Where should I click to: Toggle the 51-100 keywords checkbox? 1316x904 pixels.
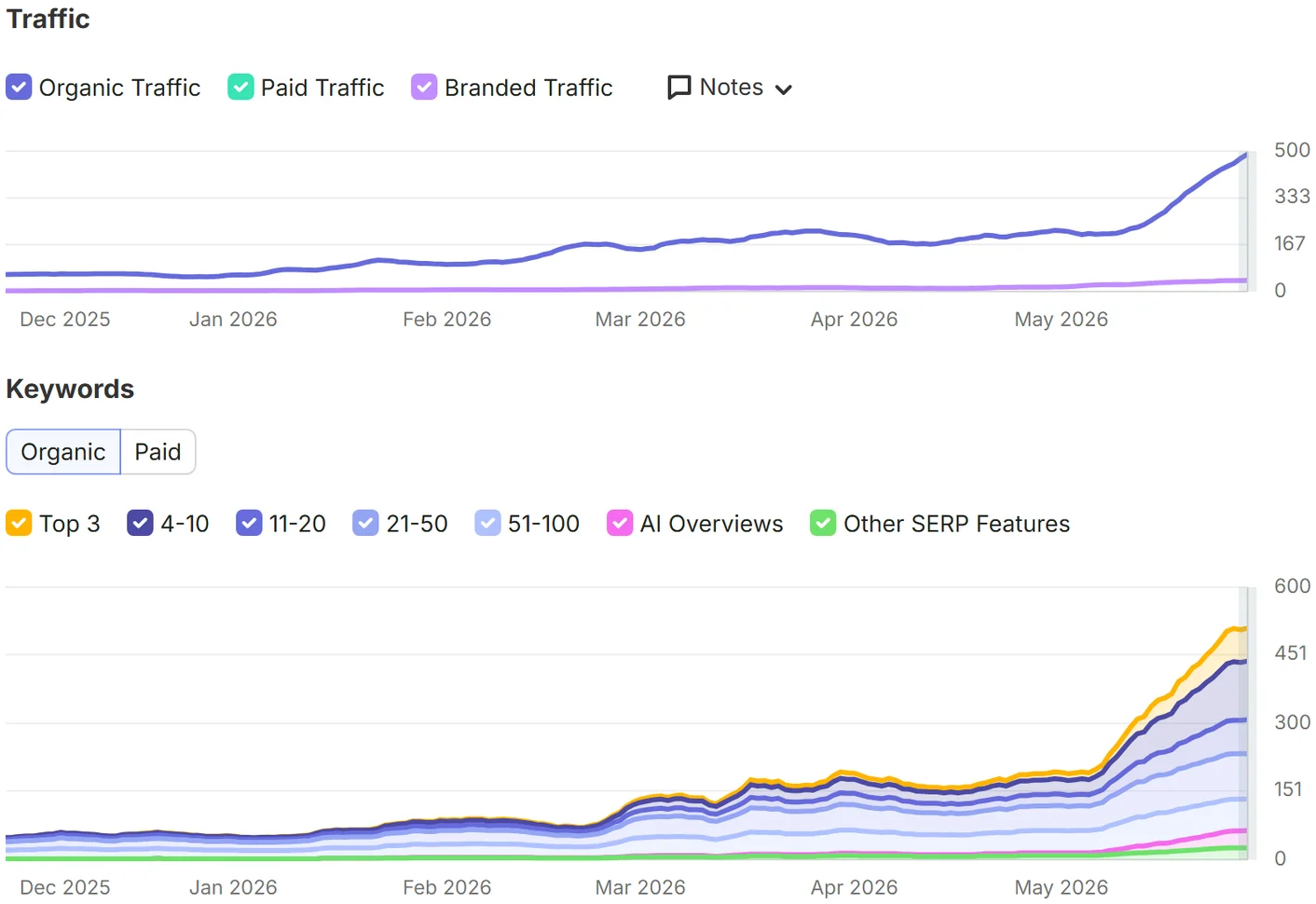click(487, 524)
